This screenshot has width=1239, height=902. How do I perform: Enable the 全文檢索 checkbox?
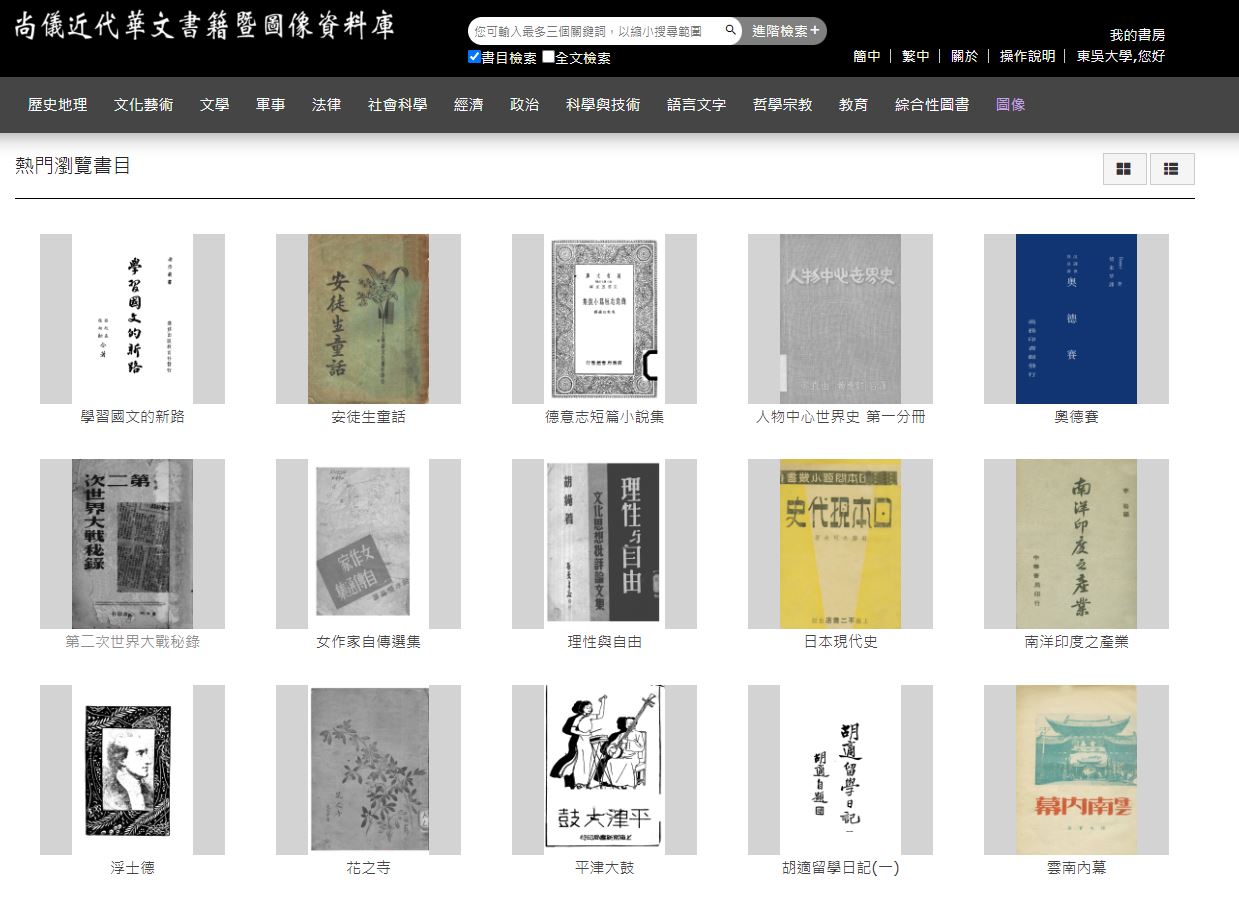[x=548, y=57]
